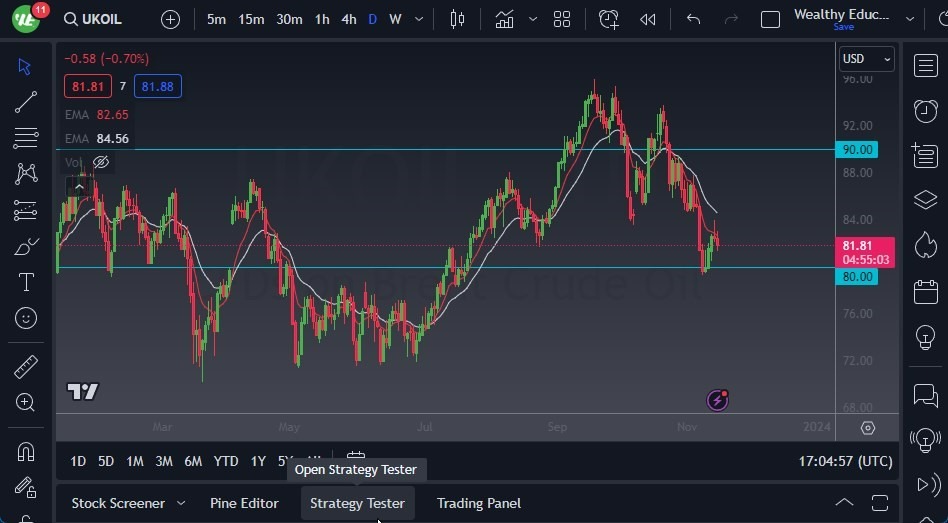This screenshot has height=523, width=948.
Task: Toggle lock all drawing tools
Action: pyautogui.click(x=26, y=488)
